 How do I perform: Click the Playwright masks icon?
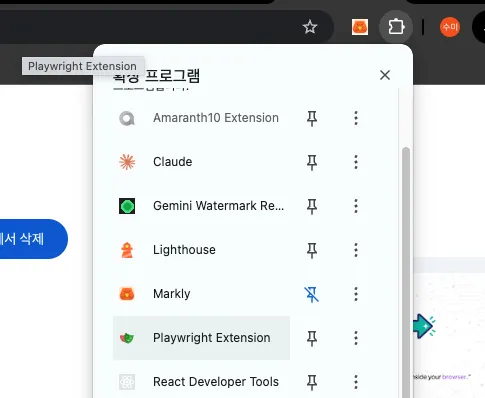[127, 338]
